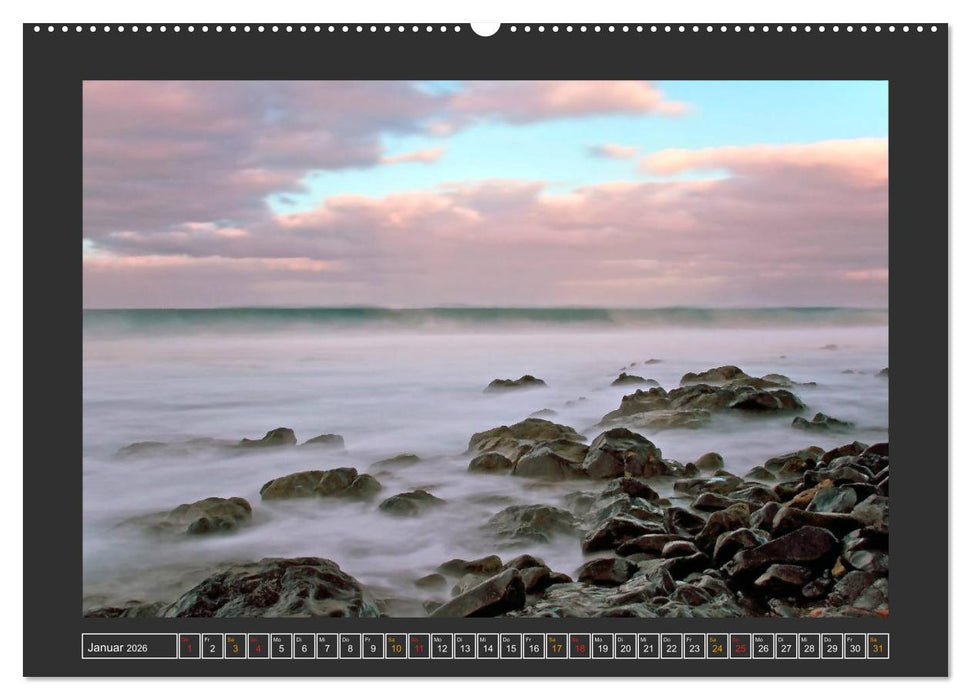Click day 8 on the calendar strip
This screenshot has height=700, width=971.
coord(351,647)
